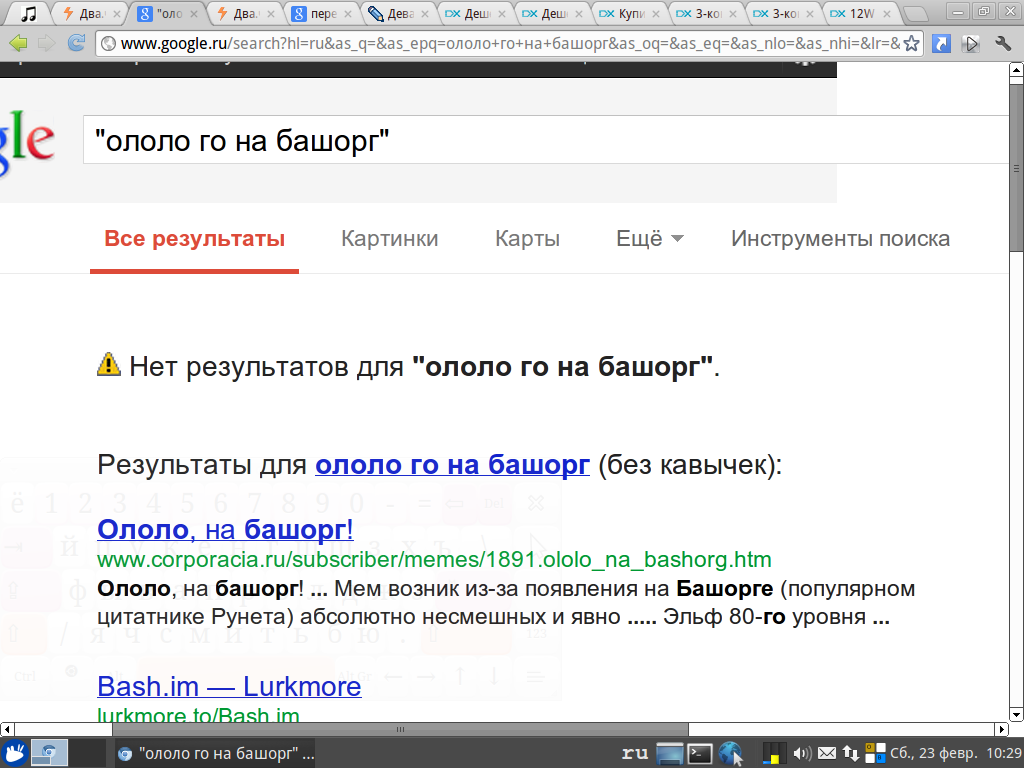Open the "Ололо, на башорг!" result

pyautogui.click(x=225, y=530)
